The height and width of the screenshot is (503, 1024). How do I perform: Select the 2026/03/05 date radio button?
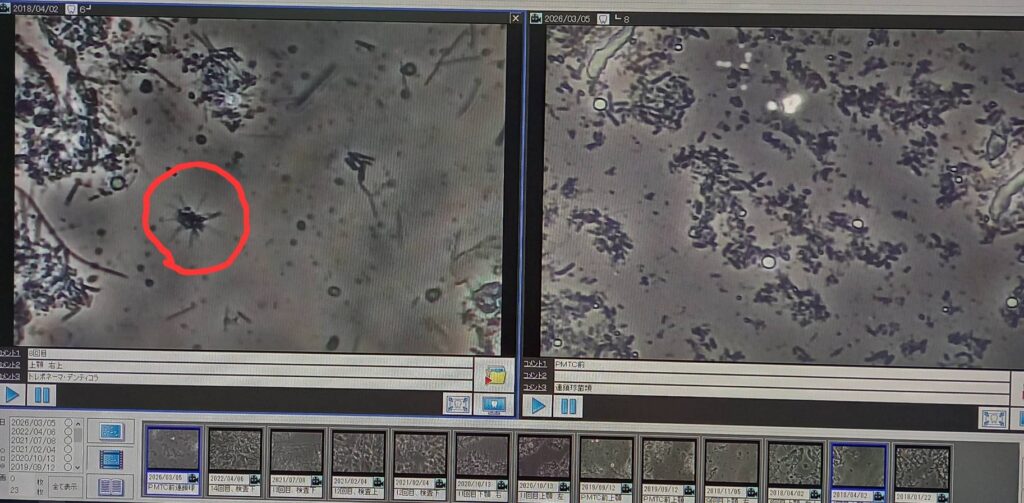point(69,424)
